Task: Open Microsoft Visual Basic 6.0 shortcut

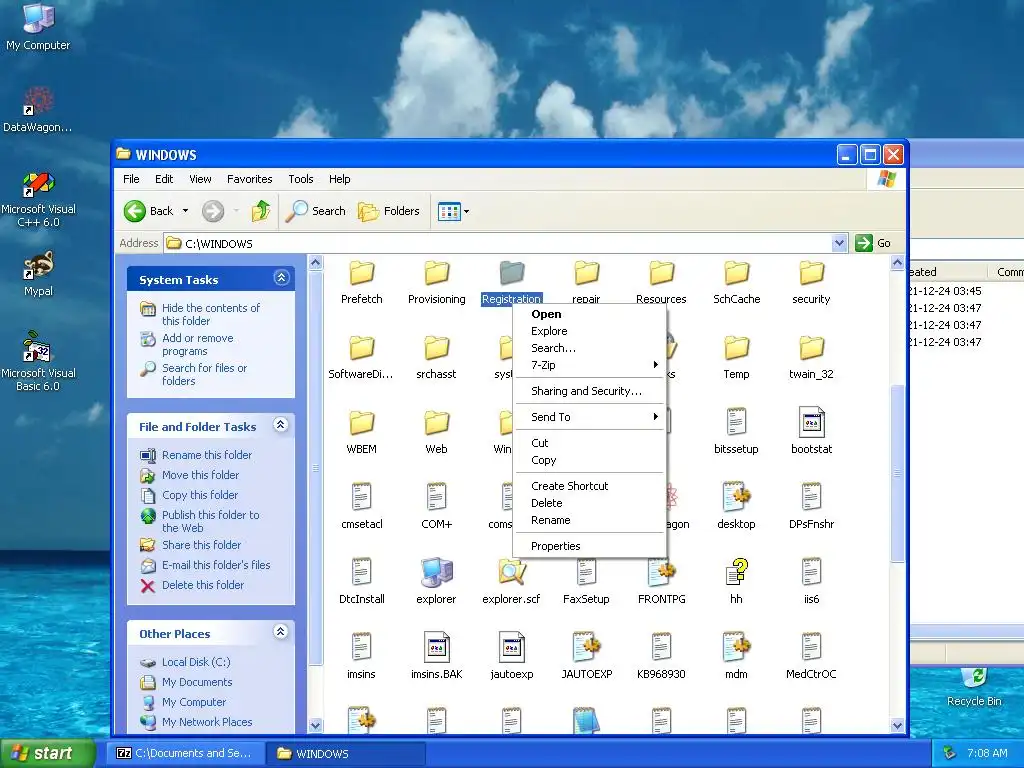Action: [x=38, y=361]
